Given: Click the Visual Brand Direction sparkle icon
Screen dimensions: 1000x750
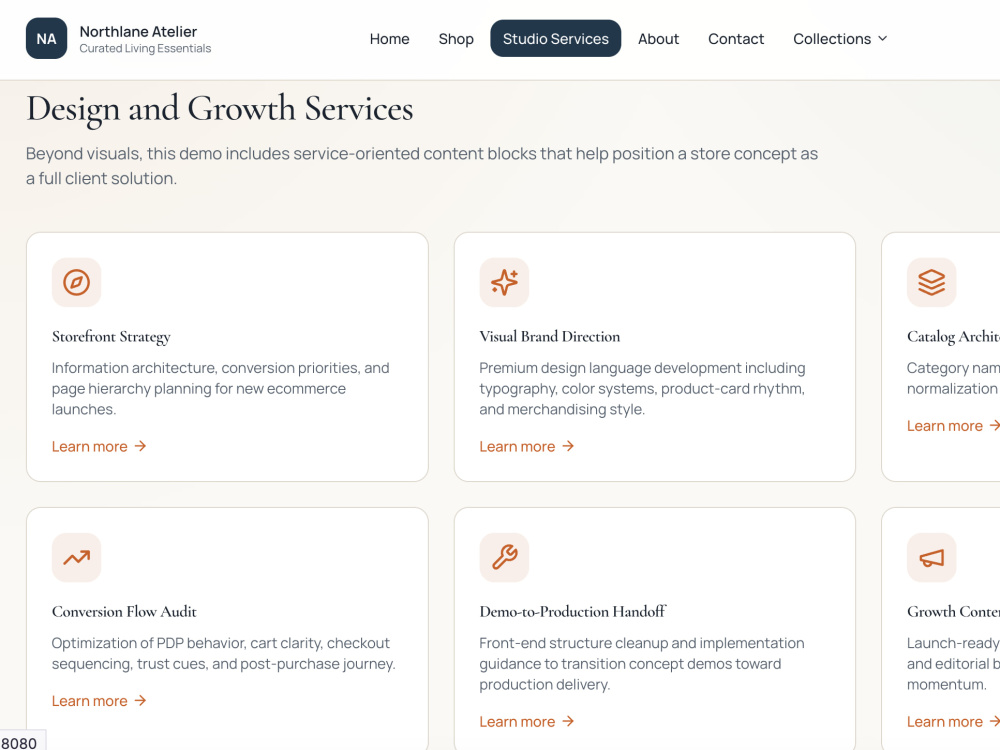Looking at the screenshot, I should [504, 283].
